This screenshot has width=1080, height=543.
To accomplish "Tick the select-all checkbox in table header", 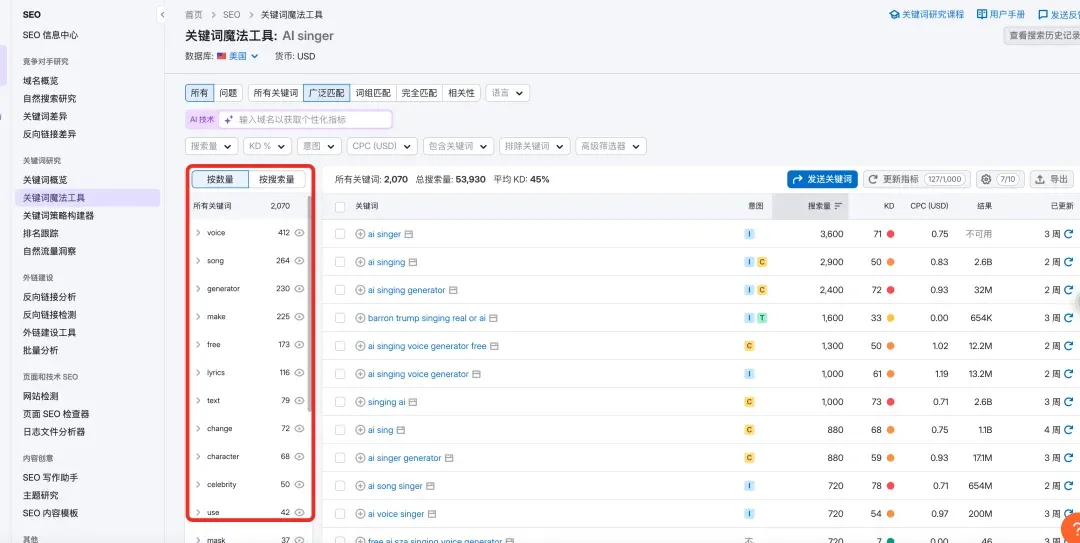I will 340,206.
